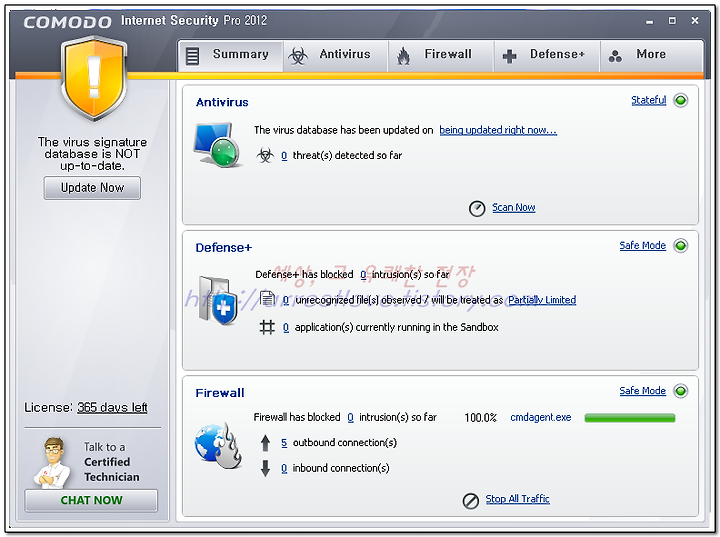
Task: Click the green cmdagent.exe traffic bar
Action: tap(630, 418)
